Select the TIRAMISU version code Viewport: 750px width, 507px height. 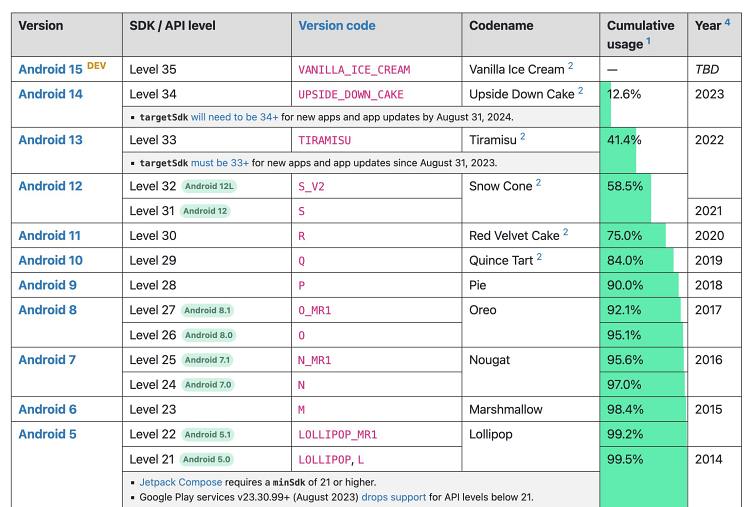coord(324,141)
